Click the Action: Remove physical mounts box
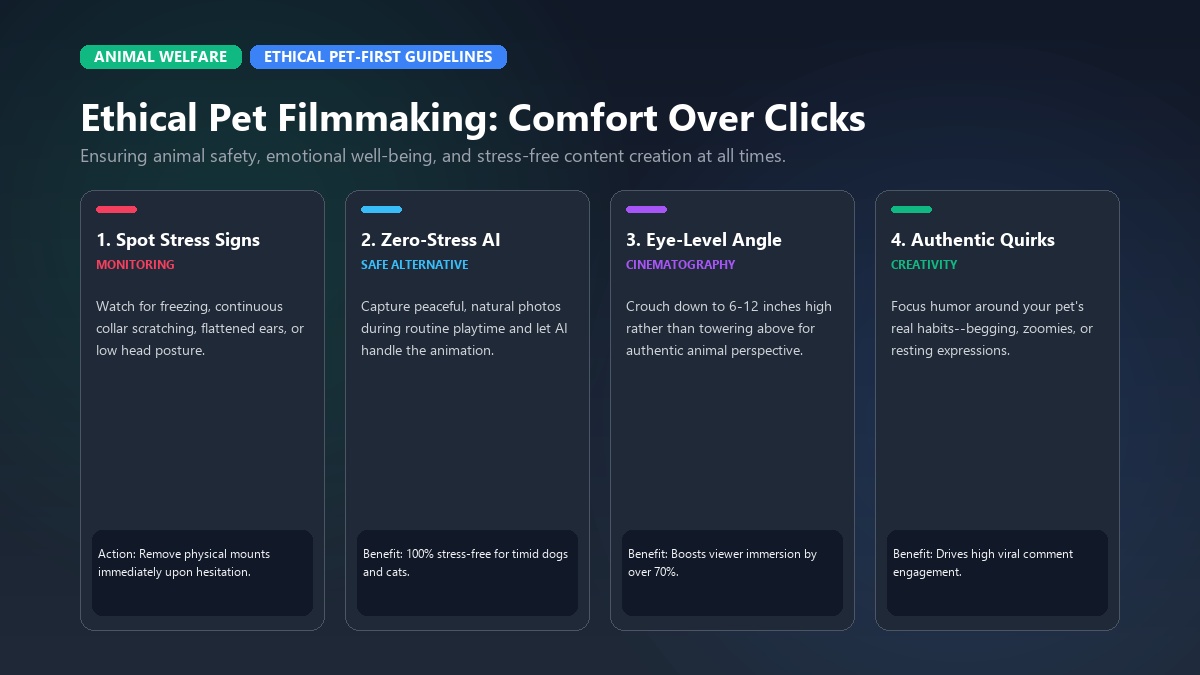The height and width of the screenshot is (675, 1200). 202,573
